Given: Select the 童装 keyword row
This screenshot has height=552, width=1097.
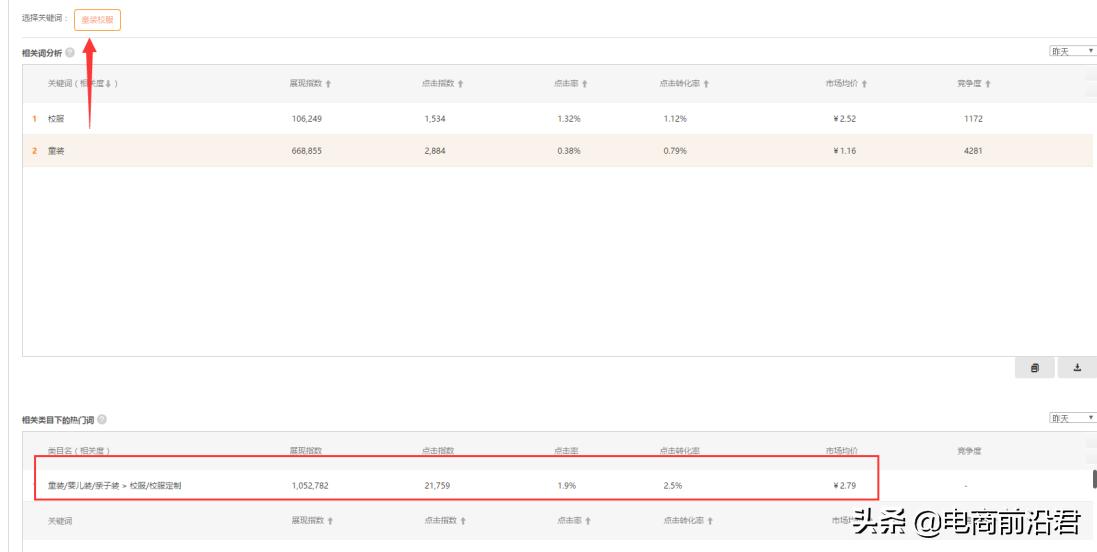Looking at the screenshot, I should [56, 151].
